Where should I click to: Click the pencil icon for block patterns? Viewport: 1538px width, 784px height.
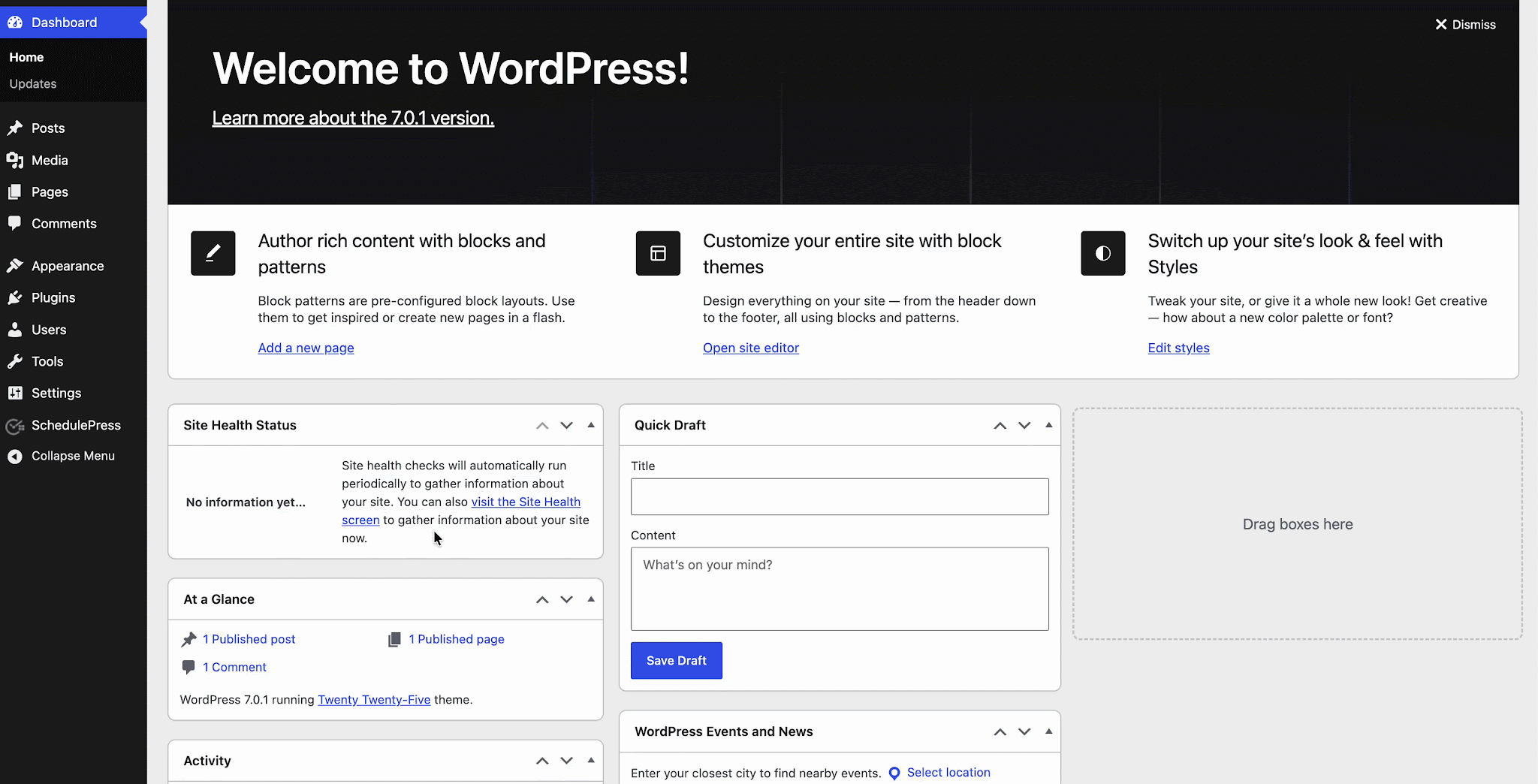[x=213, y=253]
